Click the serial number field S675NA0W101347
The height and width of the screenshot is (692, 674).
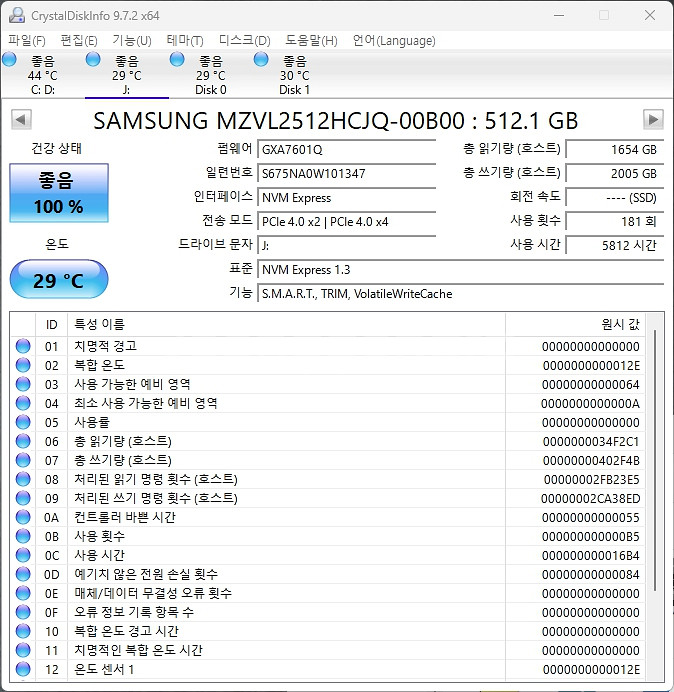[x=346, y=173]
